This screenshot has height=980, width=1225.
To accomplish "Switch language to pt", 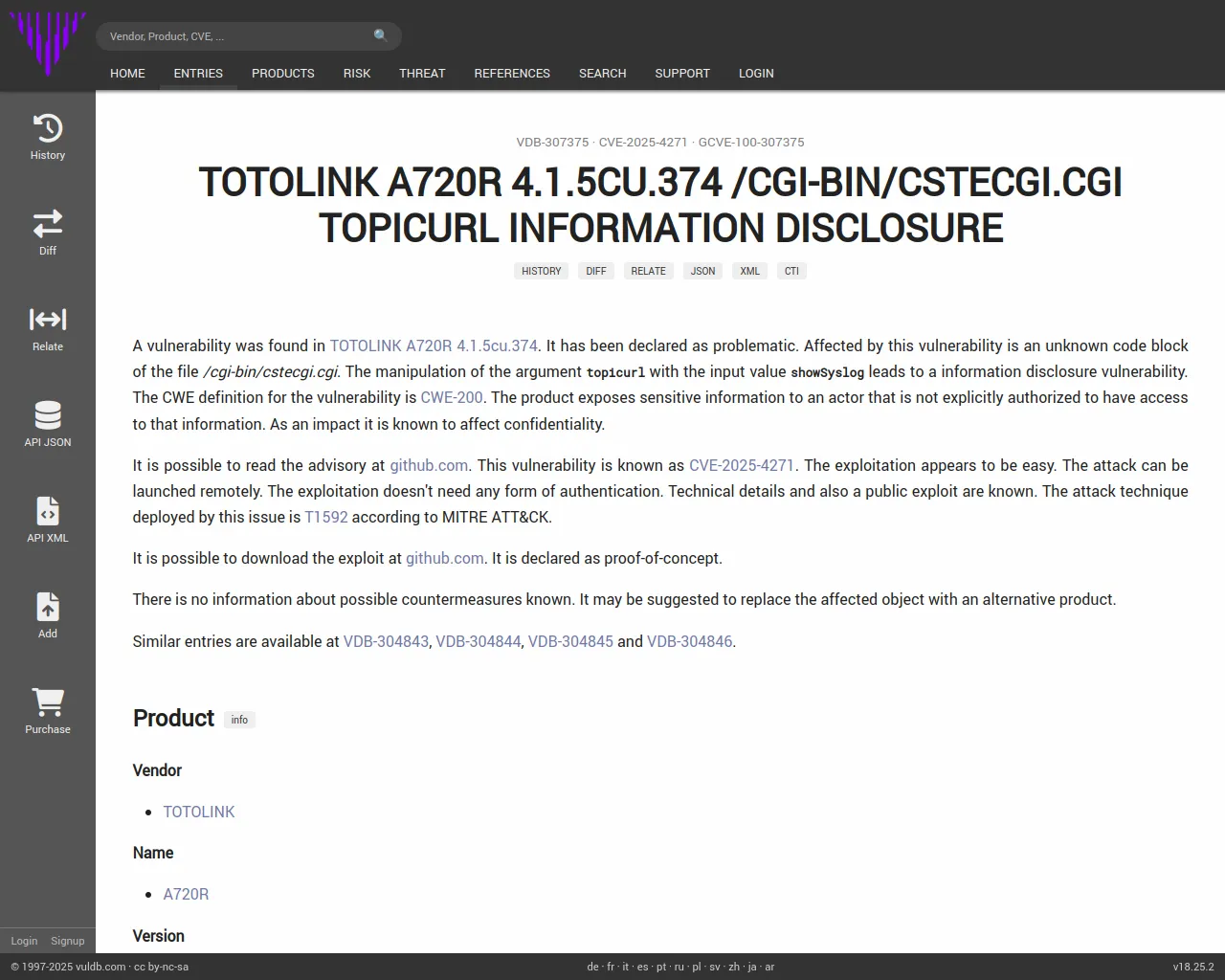I will (x=661, y=967).
